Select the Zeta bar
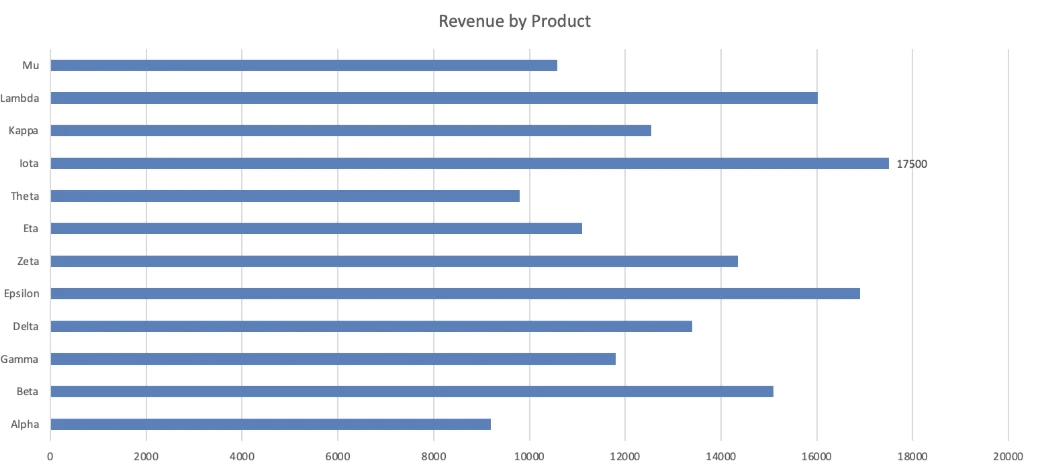 (x=395, y=261)
